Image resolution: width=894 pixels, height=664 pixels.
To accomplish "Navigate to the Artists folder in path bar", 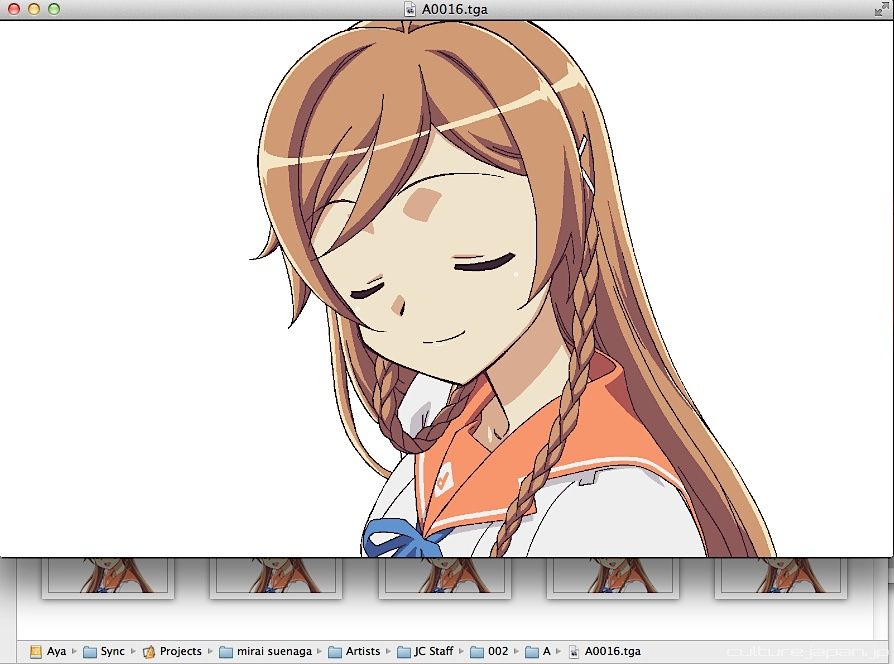I will tap(354, 651).
